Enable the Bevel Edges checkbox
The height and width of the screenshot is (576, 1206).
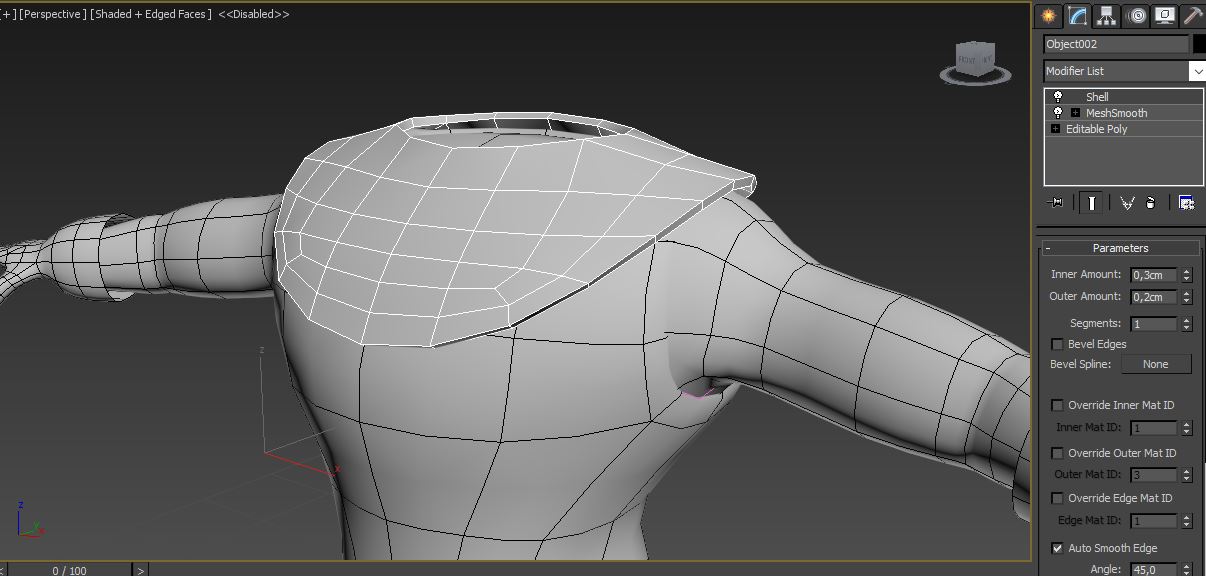coord(1058,344)
